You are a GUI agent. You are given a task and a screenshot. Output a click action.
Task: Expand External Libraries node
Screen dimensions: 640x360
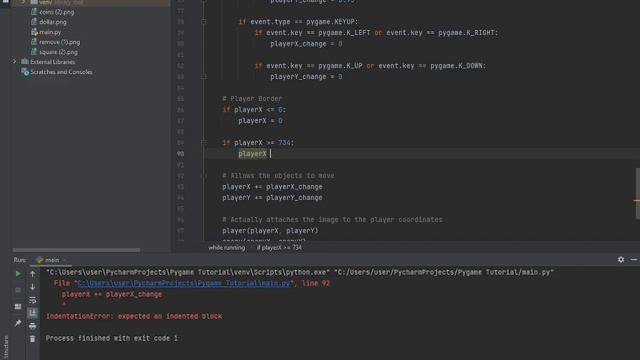tap(15, 62)
